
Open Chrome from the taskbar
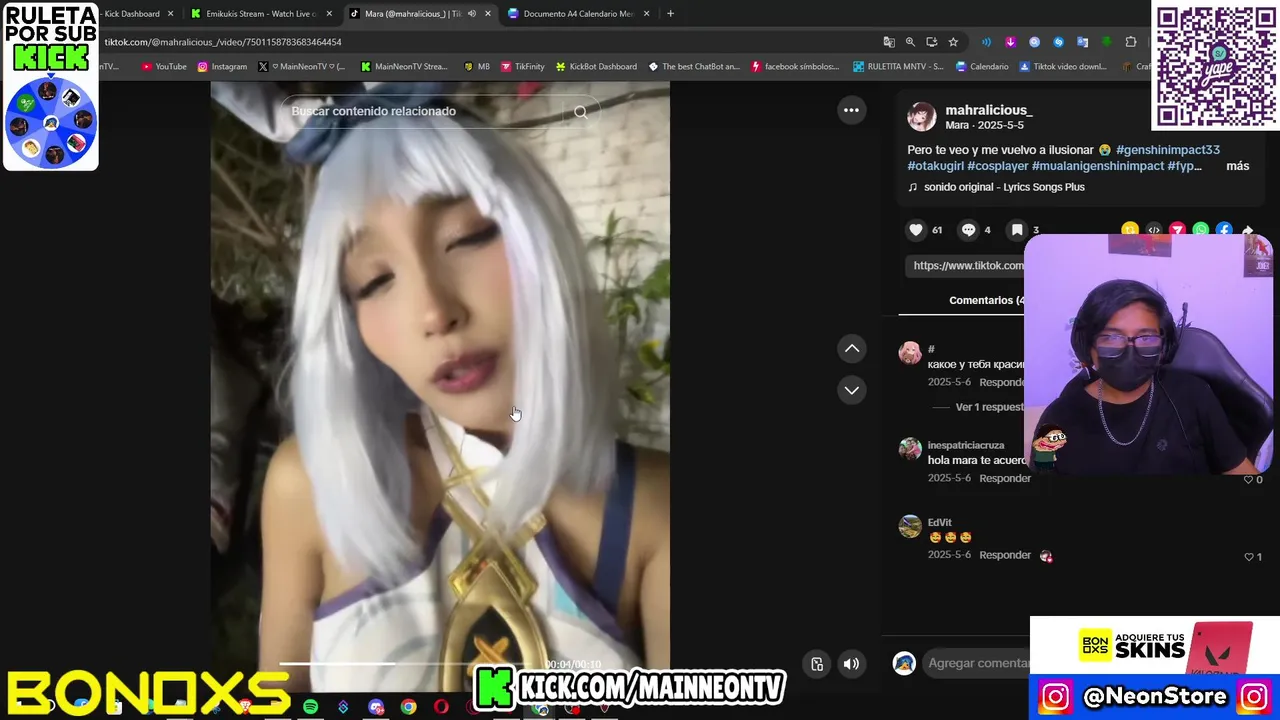click(408, 707)
